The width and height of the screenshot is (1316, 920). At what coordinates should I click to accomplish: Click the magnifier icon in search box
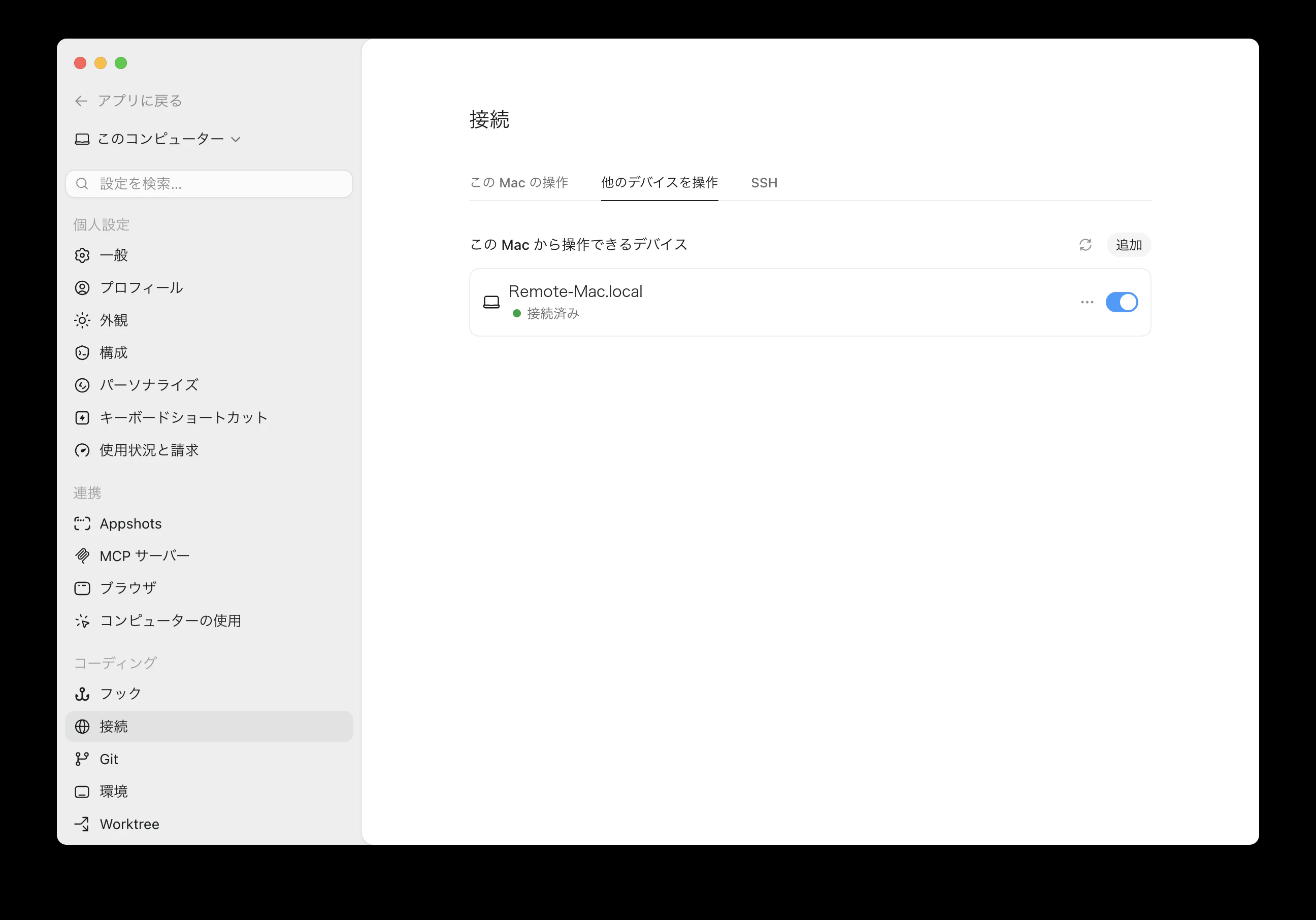point(82,183)
